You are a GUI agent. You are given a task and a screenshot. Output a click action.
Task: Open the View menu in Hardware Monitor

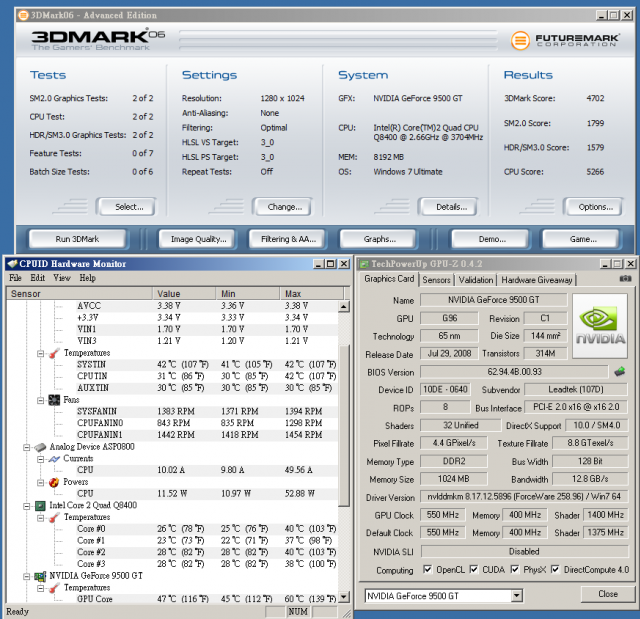pos(62,278)
